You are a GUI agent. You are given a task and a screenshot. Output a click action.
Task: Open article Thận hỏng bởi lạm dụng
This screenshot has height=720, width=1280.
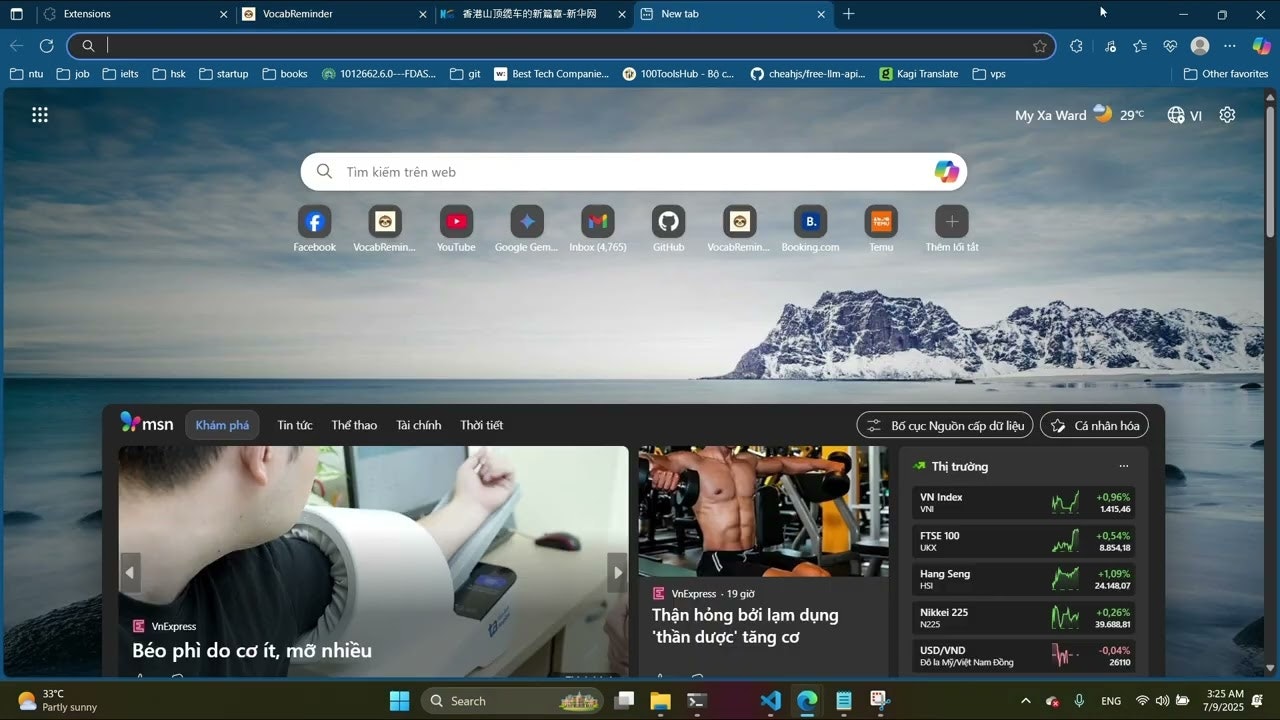pos(745,626)
